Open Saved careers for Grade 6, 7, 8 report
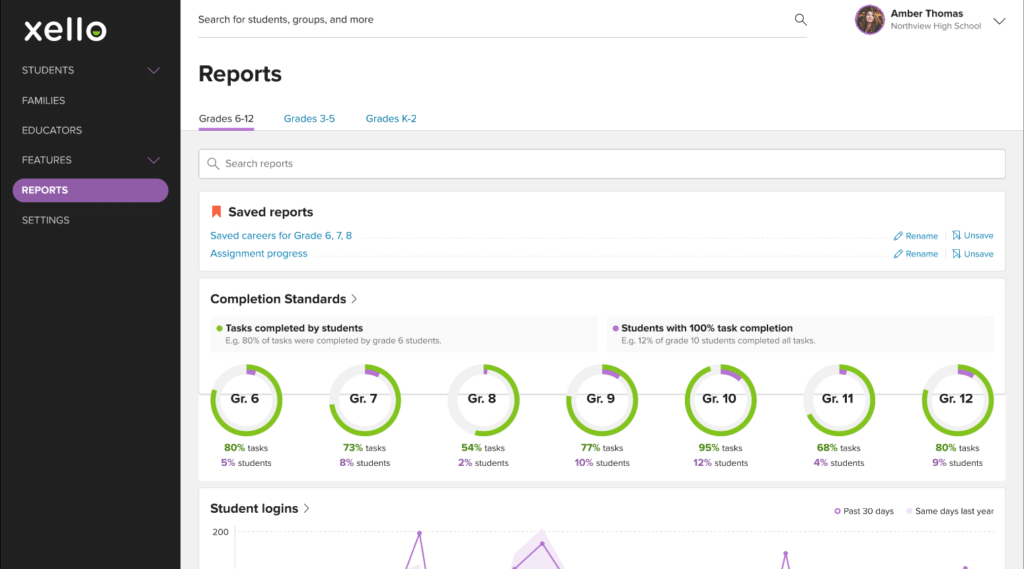This screenshot has width=1024, height=569. click(x=281, y=236)
